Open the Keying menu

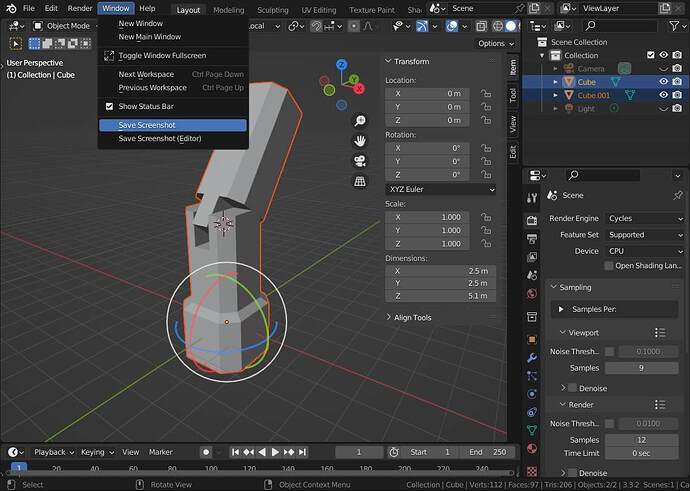(x=97, y=452)
